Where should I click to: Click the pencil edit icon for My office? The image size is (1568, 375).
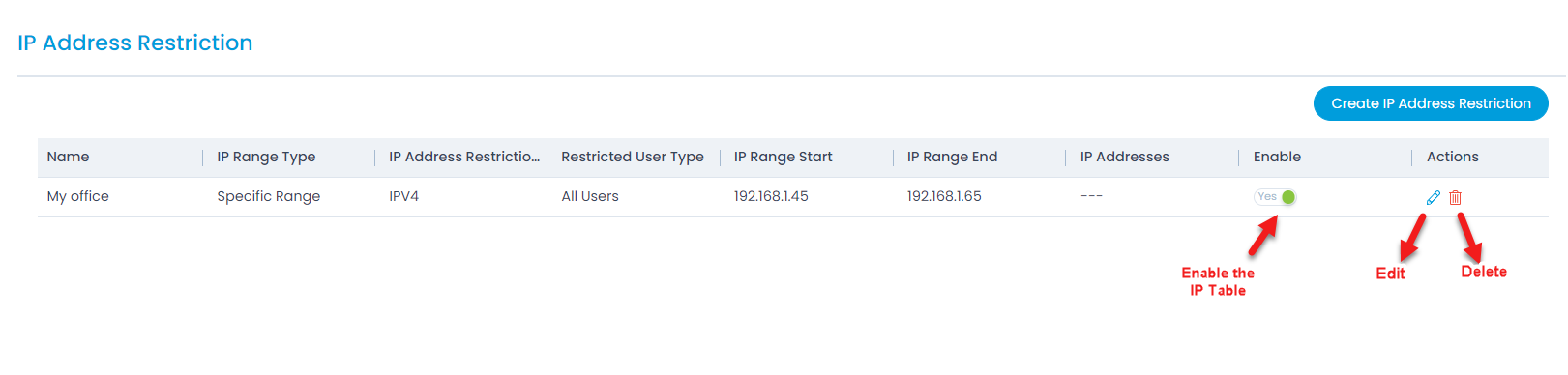pyautogui.click(x=1434, y=197)
